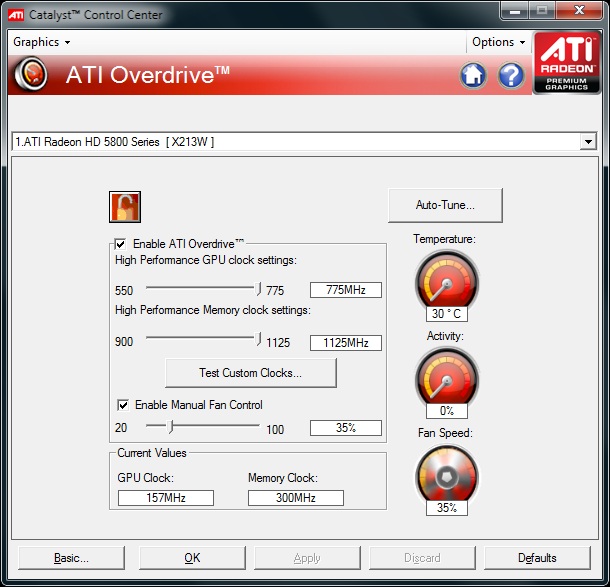Click the 157MHz current GPU clock field
This screenshot has height=587, width=610.
click(166, 498)
